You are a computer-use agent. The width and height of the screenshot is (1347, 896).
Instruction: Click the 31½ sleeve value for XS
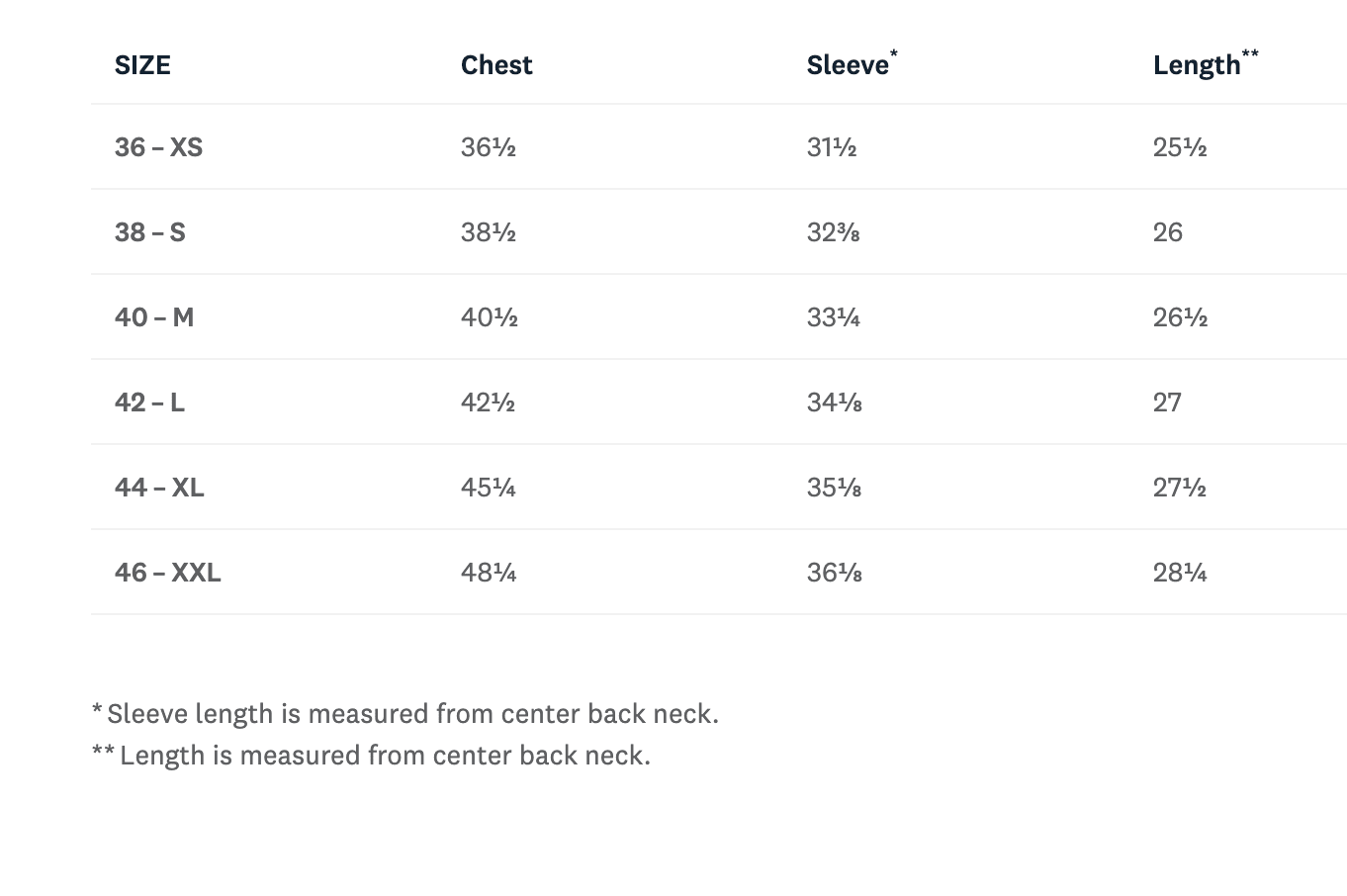tap(832, 147)
